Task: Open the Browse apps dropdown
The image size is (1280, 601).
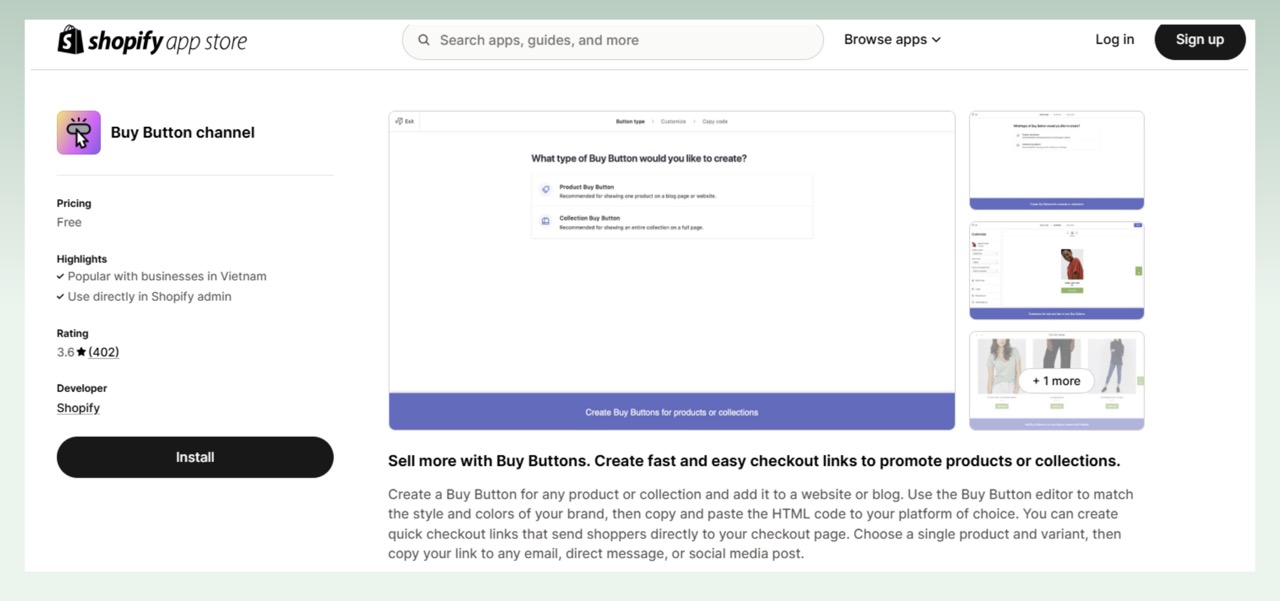Action: pos(891,39)
